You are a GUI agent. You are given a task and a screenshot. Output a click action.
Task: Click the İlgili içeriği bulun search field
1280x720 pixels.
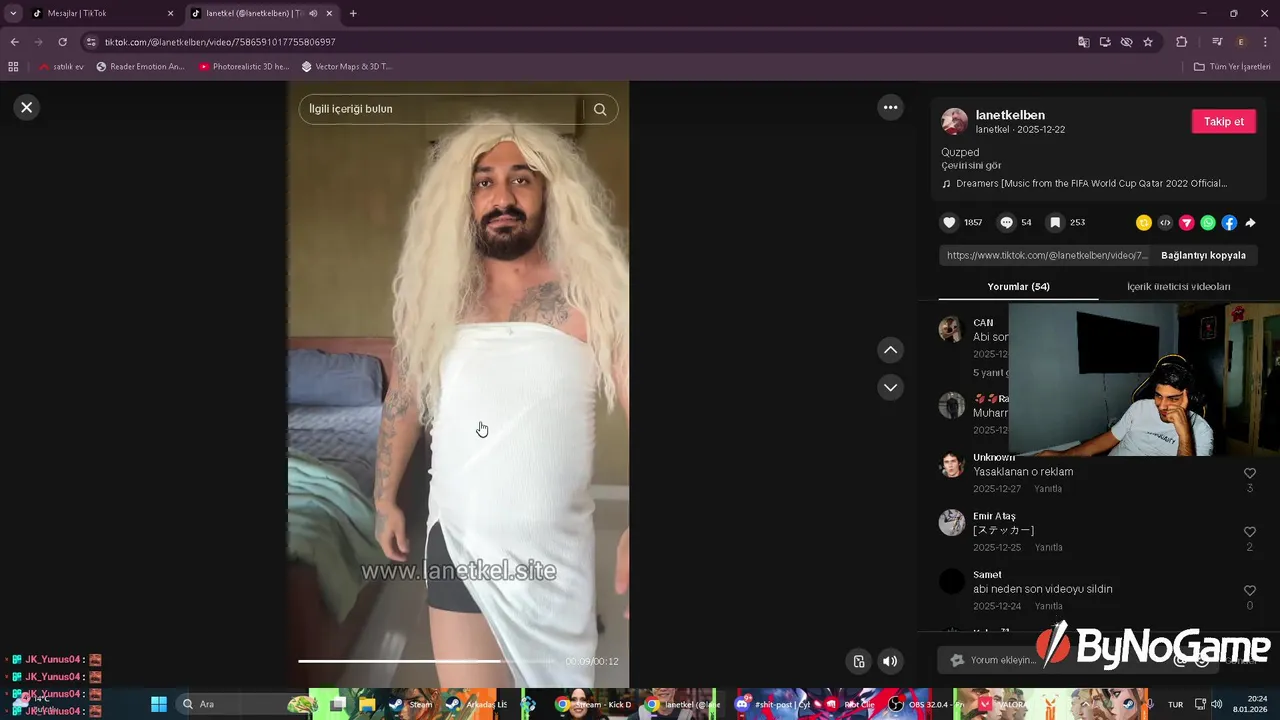point(440,109)
